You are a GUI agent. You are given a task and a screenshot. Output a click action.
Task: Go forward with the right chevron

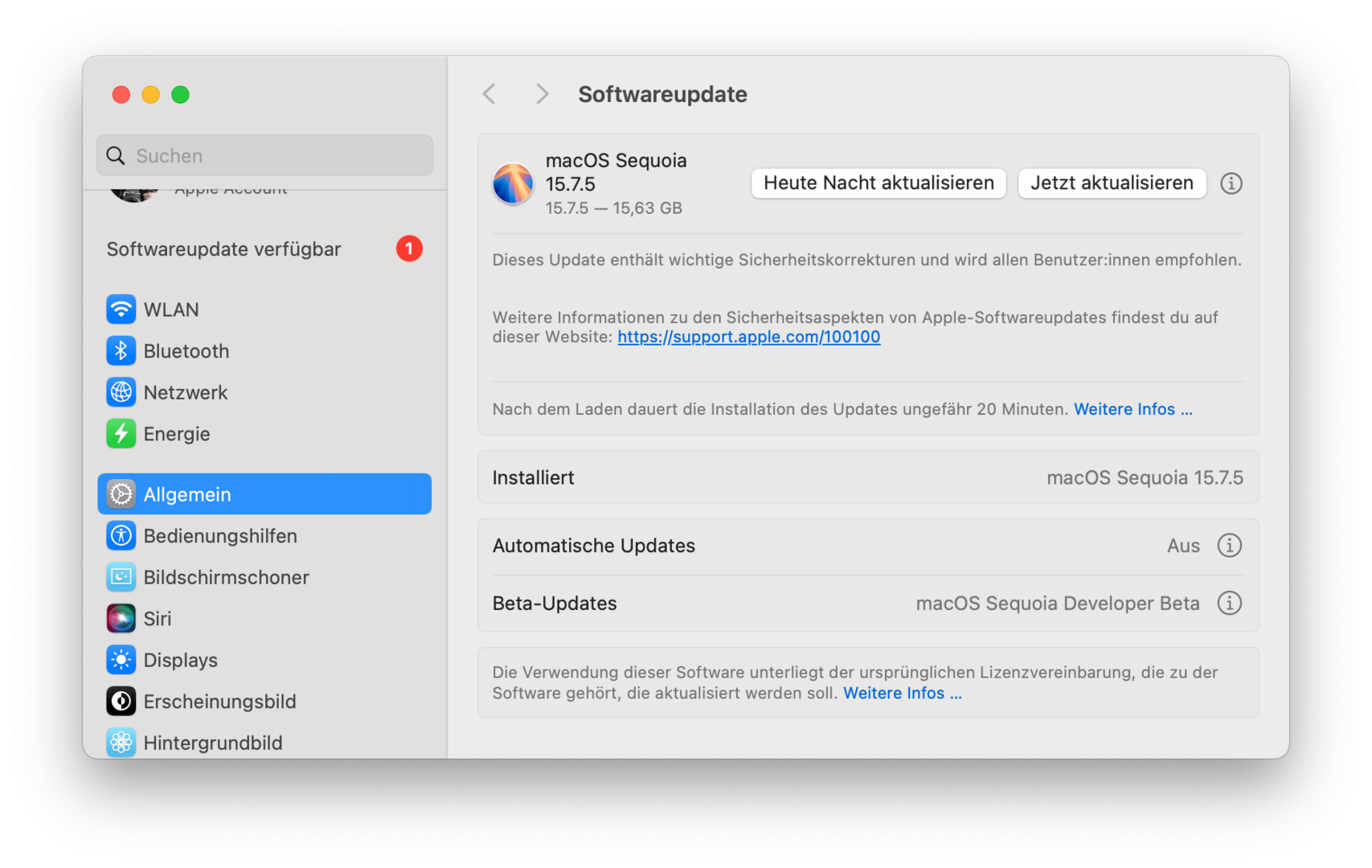pos(543,94)
